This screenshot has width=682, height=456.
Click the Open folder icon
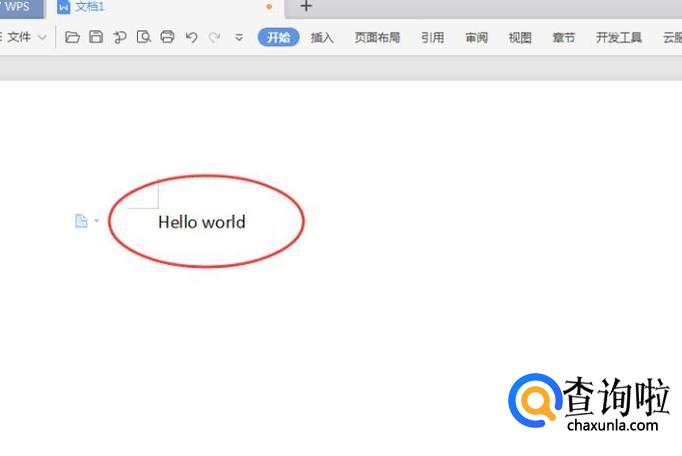click(x=72, y=38)
